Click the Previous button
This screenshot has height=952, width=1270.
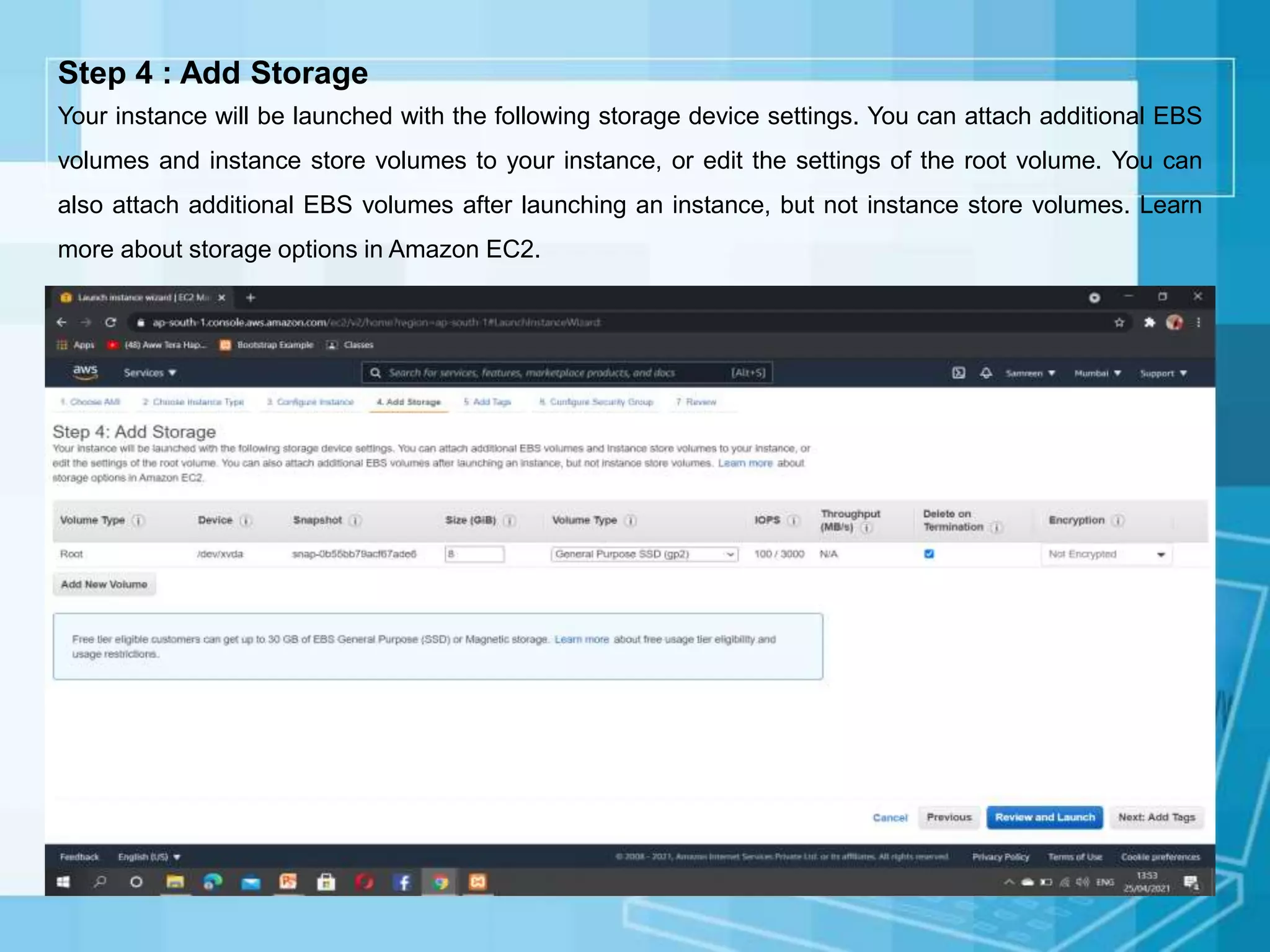(x=949, y=817)
